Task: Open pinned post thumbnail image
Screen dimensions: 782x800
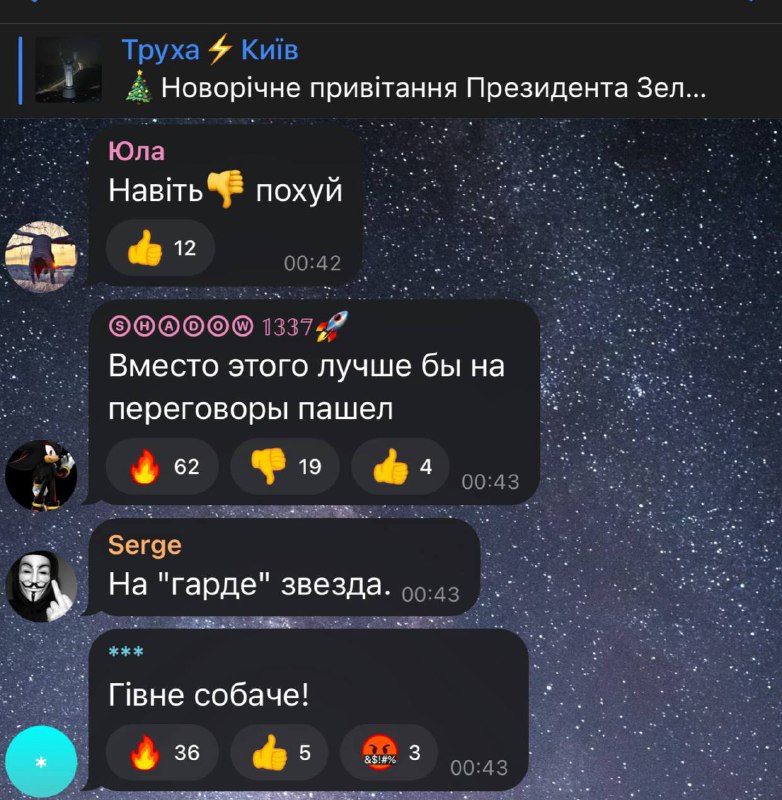Action: (x=68, y=70)
